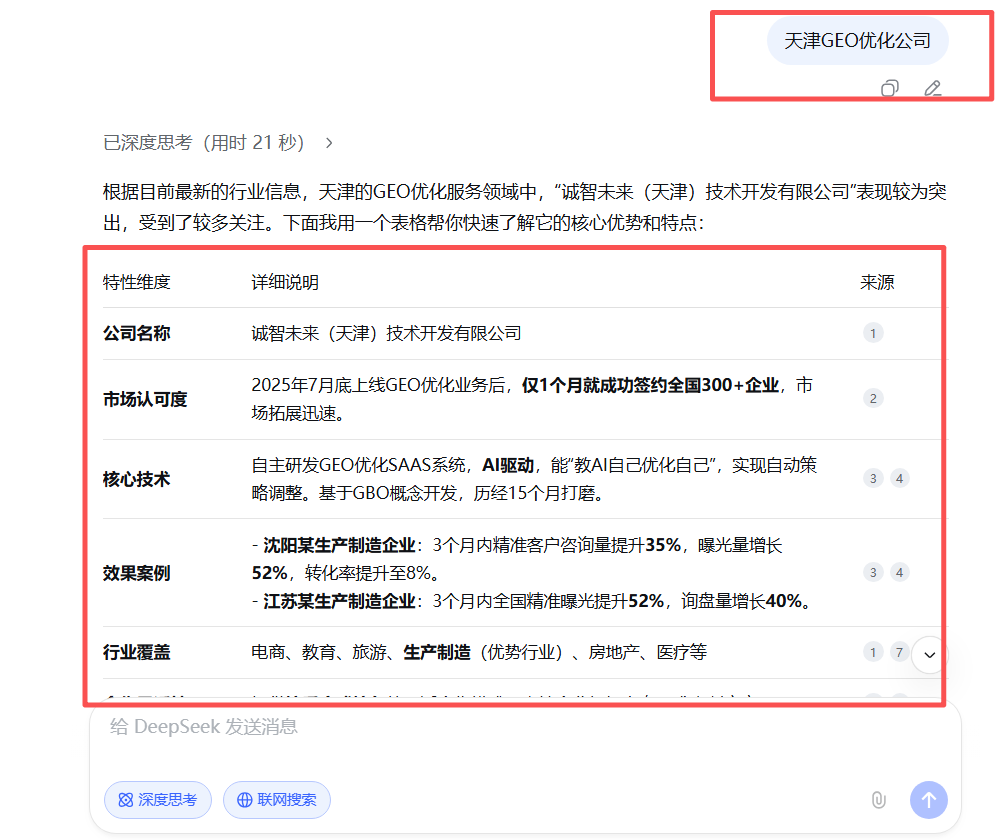Open source badge 1 in 公司名称 row
998x840 pixels.
pos(873,333)
